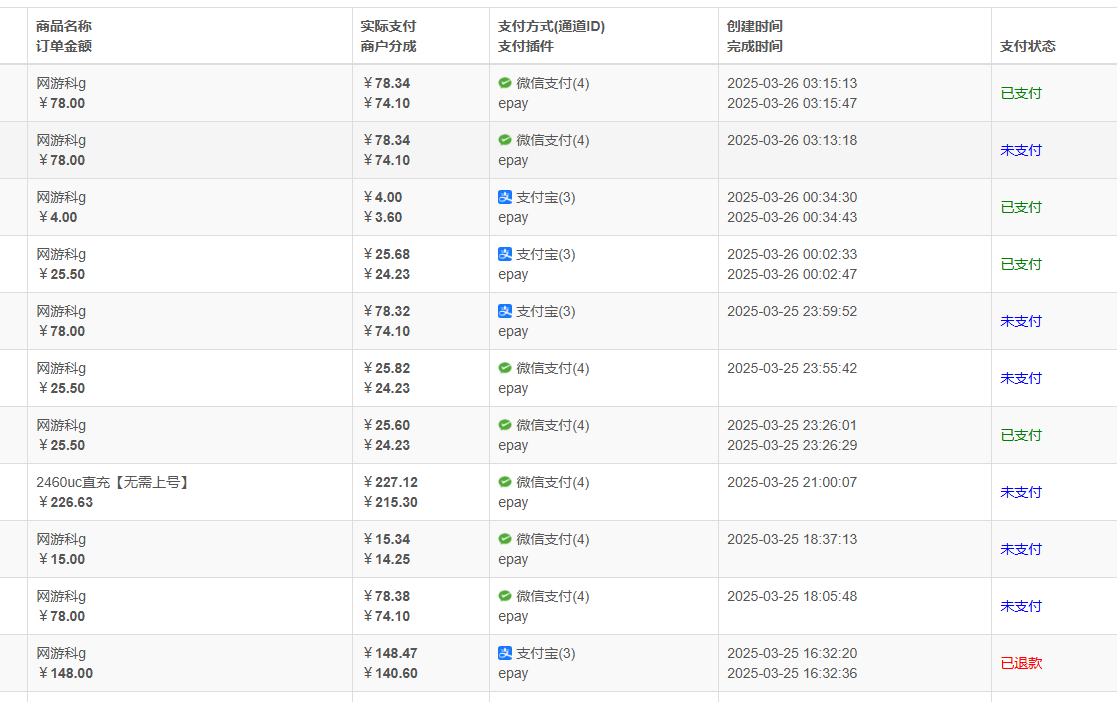Click the 商品名称 column header
This screenshot has height=702, width=1117.
pyautogui.click(x=64, y=26)
